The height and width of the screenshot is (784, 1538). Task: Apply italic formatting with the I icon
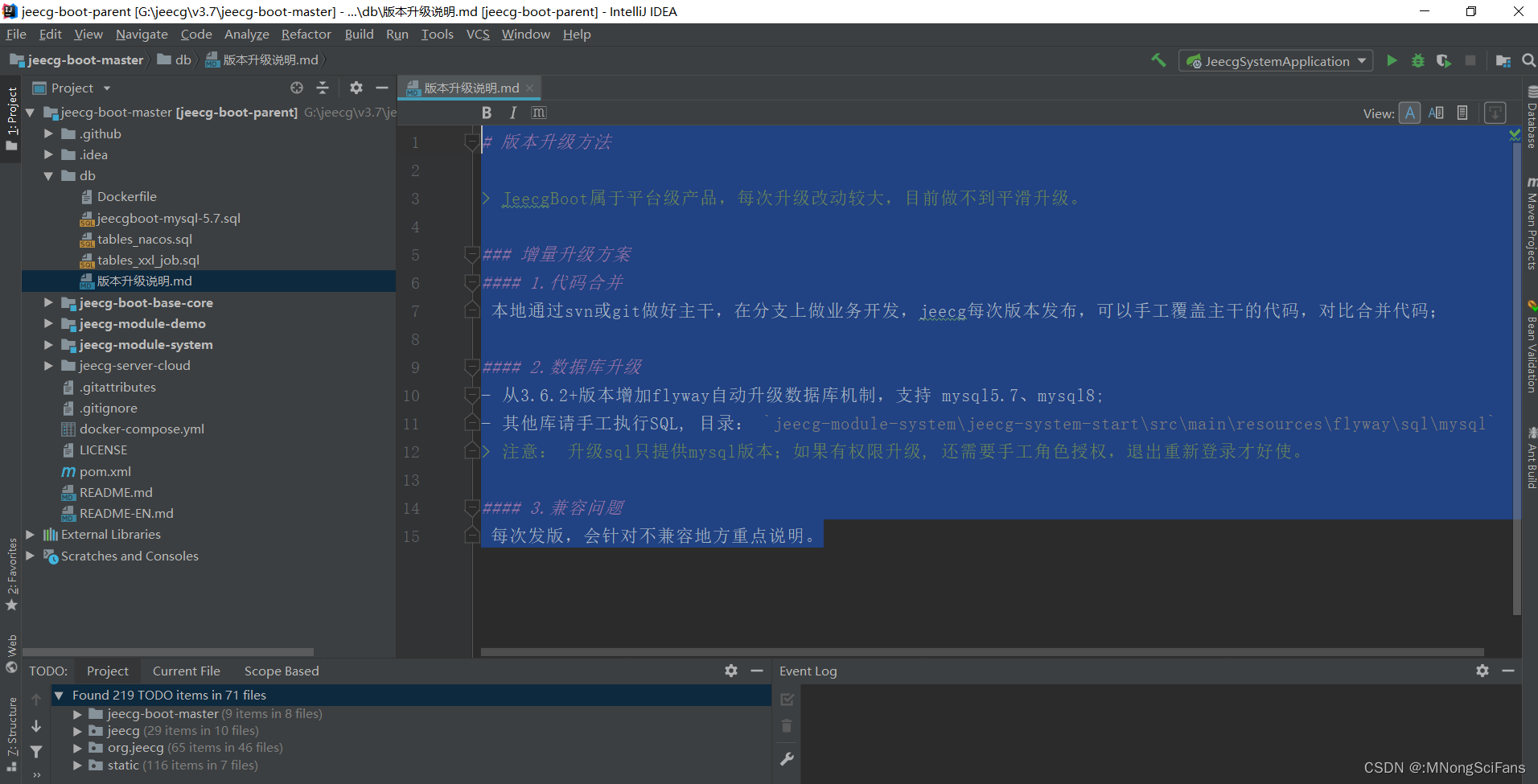pyautogui.click(x=512, y=113)
